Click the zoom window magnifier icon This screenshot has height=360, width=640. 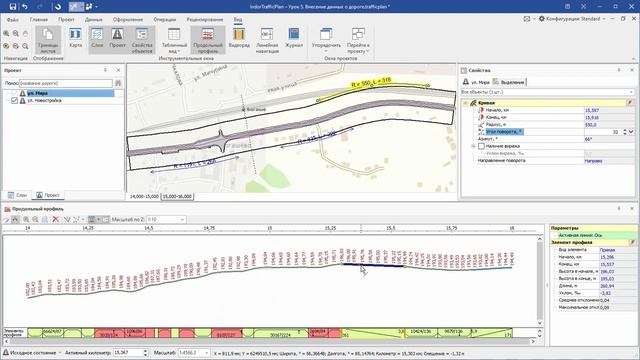tap(25, 46)
